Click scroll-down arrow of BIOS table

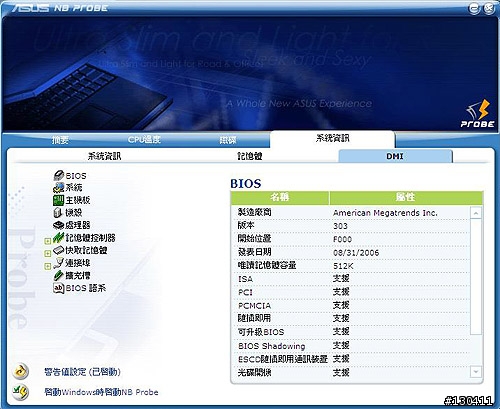click(476, 371)
